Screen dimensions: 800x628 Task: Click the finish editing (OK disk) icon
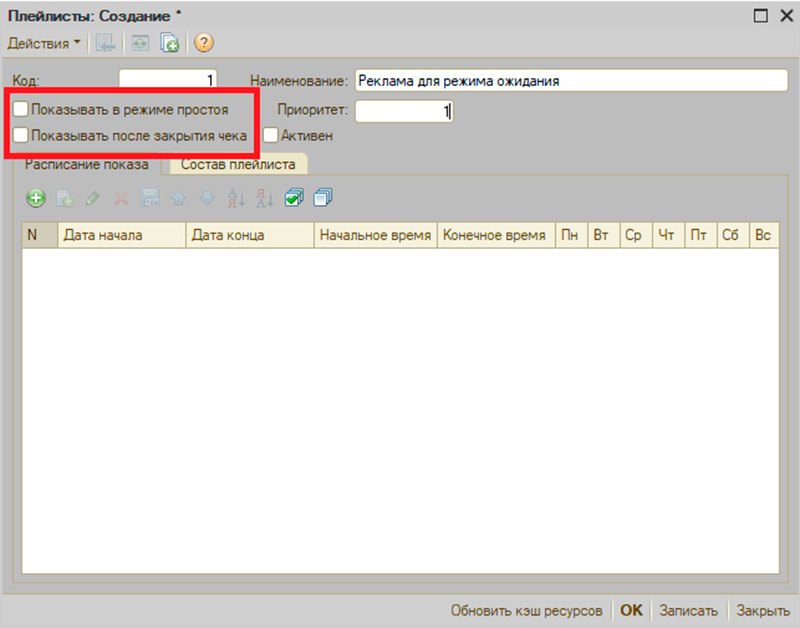[x=150, y=198]
